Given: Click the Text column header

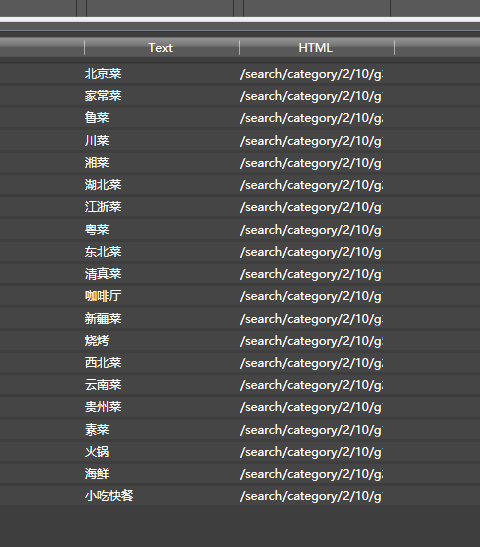Looking at the screenshot, I should coord(160,48).
